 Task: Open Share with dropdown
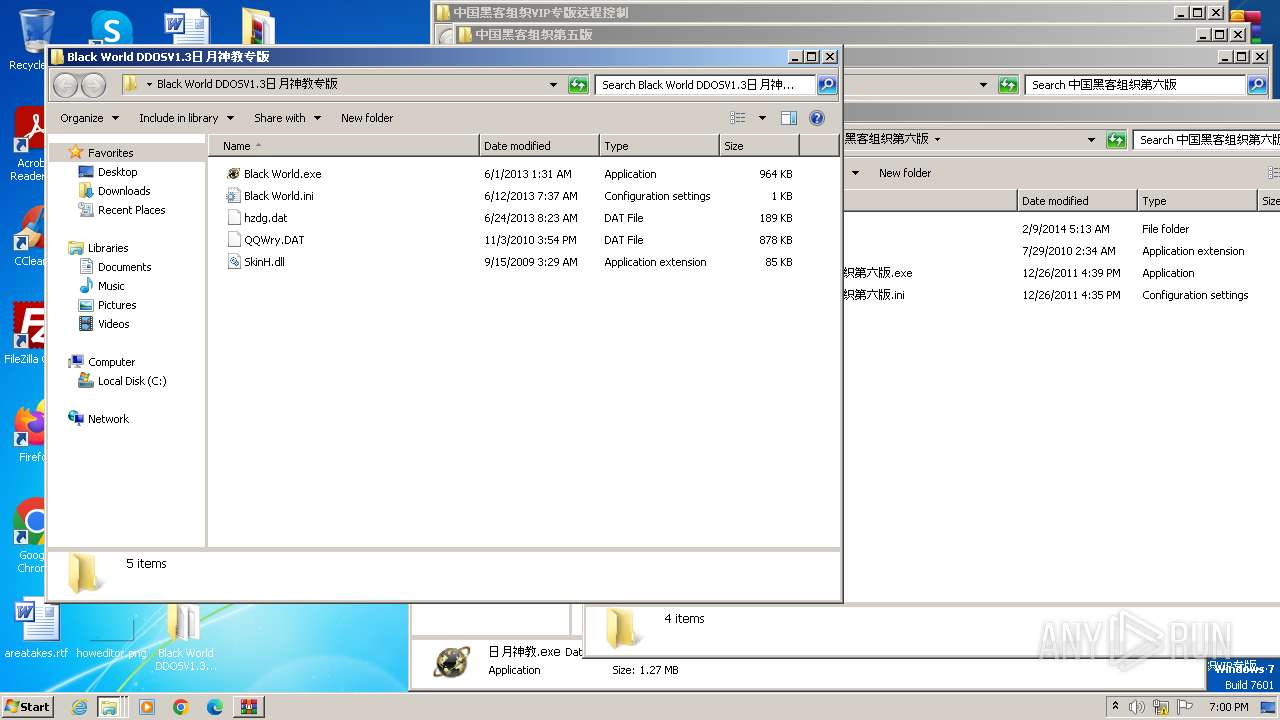(x=287, y=118)
